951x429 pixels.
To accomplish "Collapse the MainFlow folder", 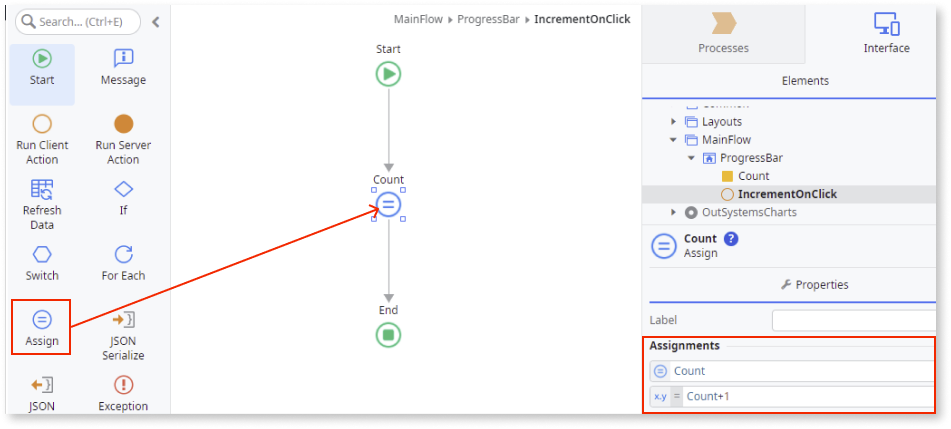I will point(674,140).
